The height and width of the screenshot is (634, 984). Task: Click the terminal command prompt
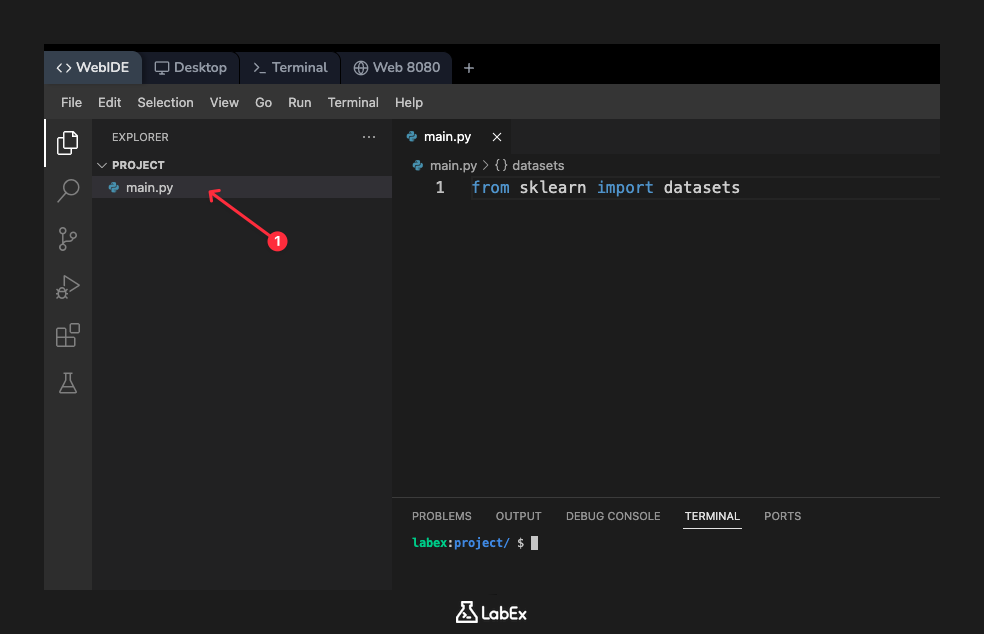click(535, 542)
